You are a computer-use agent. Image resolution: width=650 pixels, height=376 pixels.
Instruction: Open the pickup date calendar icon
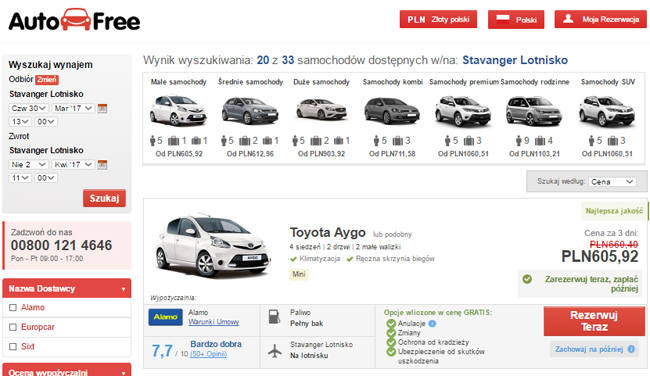[x=102, y=109]
